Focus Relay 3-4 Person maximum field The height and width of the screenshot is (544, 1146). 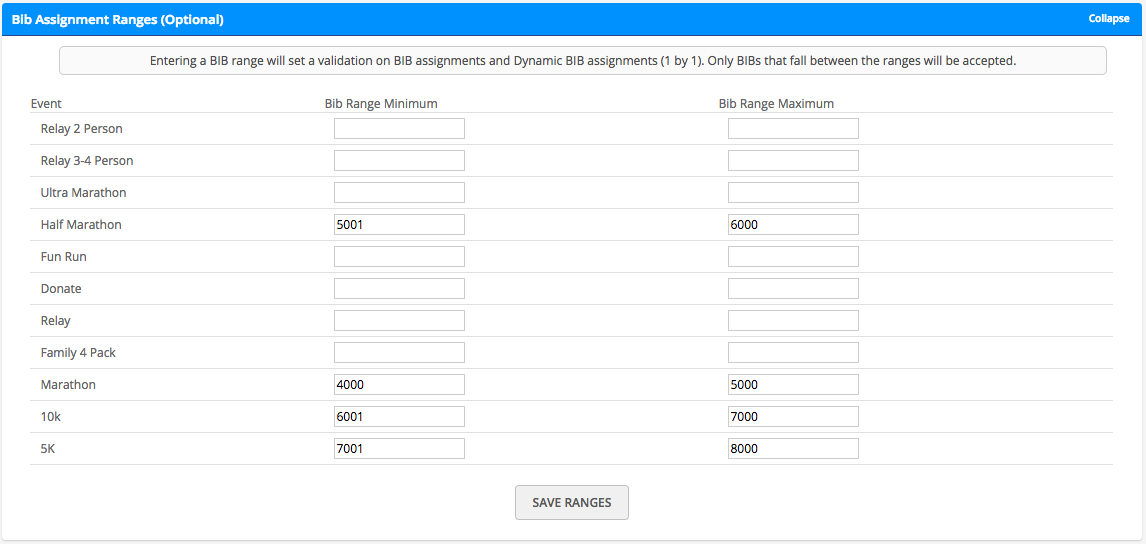pyautogui.click(x=793, y=161)
